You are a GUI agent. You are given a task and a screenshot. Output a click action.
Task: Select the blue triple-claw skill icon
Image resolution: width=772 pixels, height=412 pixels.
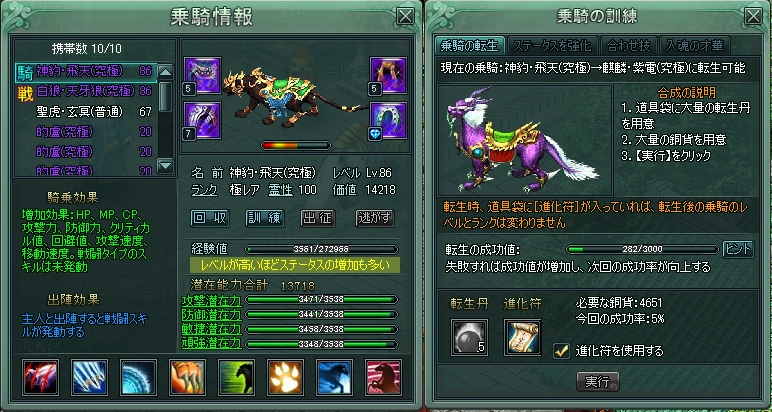click(x=89, y=377)
